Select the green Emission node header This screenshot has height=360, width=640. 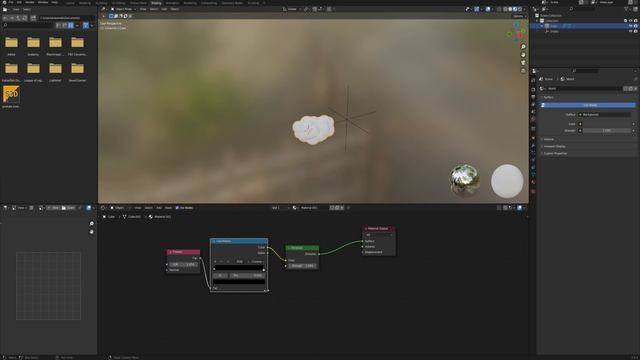pyautogui.click(x=302, y=248)
